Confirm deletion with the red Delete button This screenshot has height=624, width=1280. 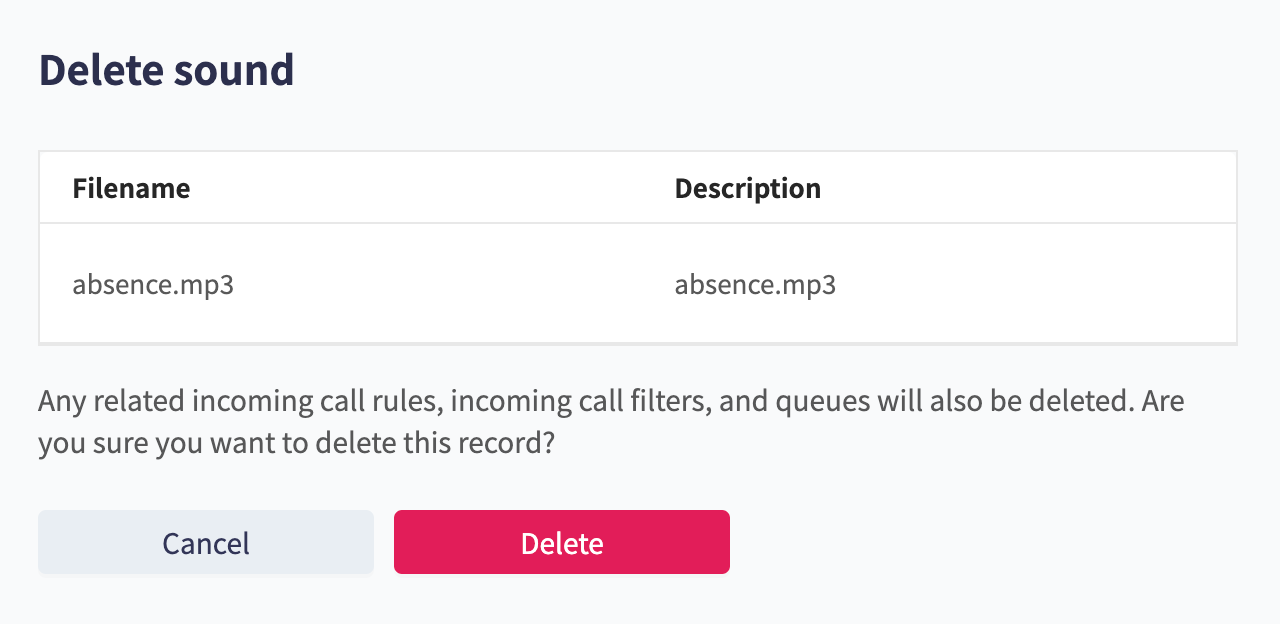coord(562,542)
